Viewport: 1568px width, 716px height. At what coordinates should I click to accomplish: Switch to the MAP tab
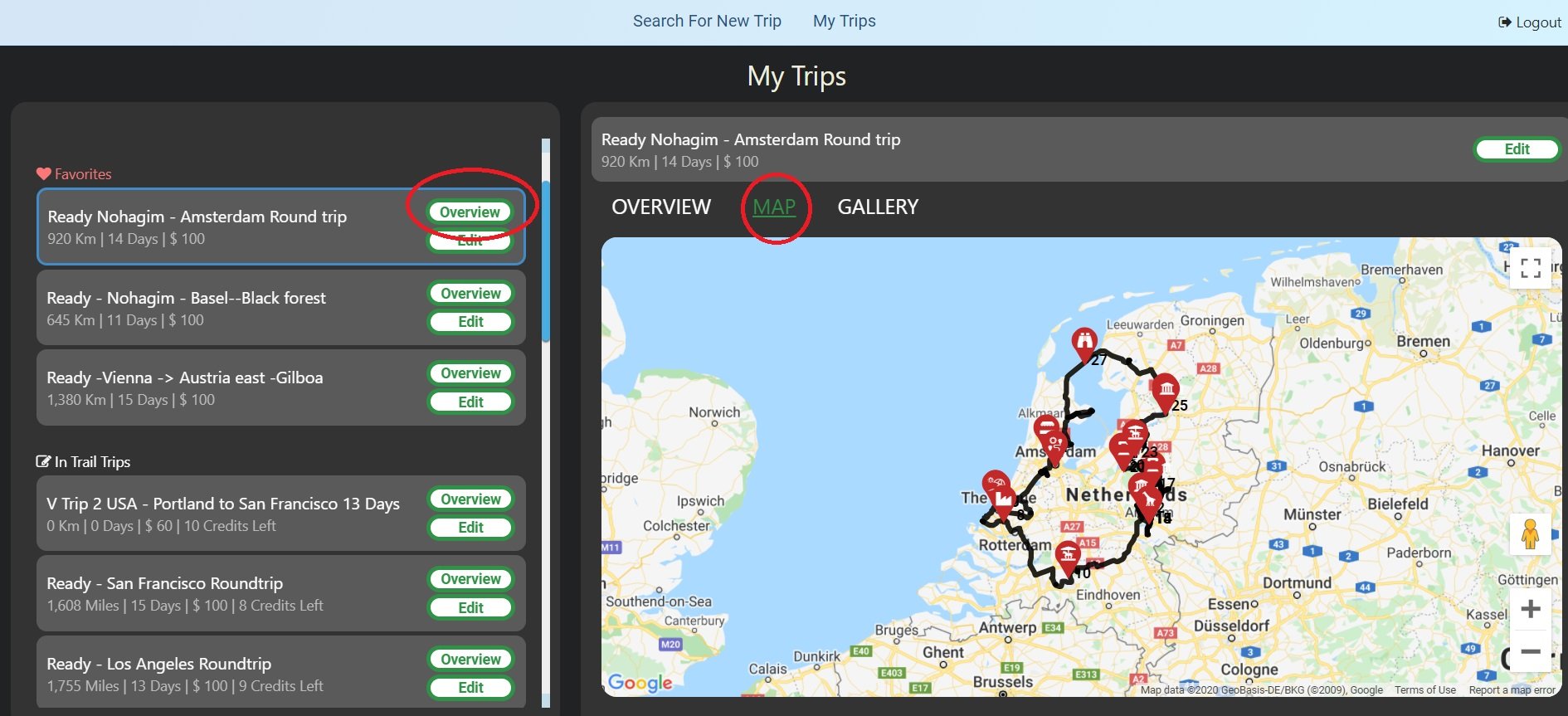pyautogui.click(x=774, y=207)
